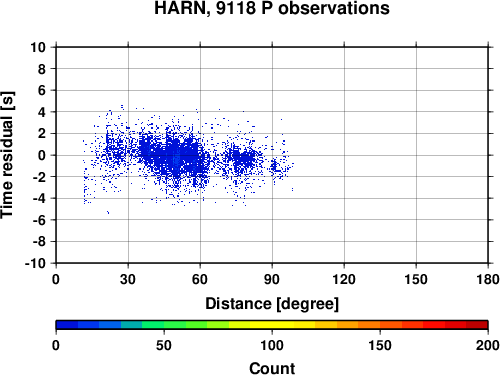The width and height of the screenshot is (500, 375).
Task: Click the Distance [degree] axis label
Action: click(x=272, y=304)
